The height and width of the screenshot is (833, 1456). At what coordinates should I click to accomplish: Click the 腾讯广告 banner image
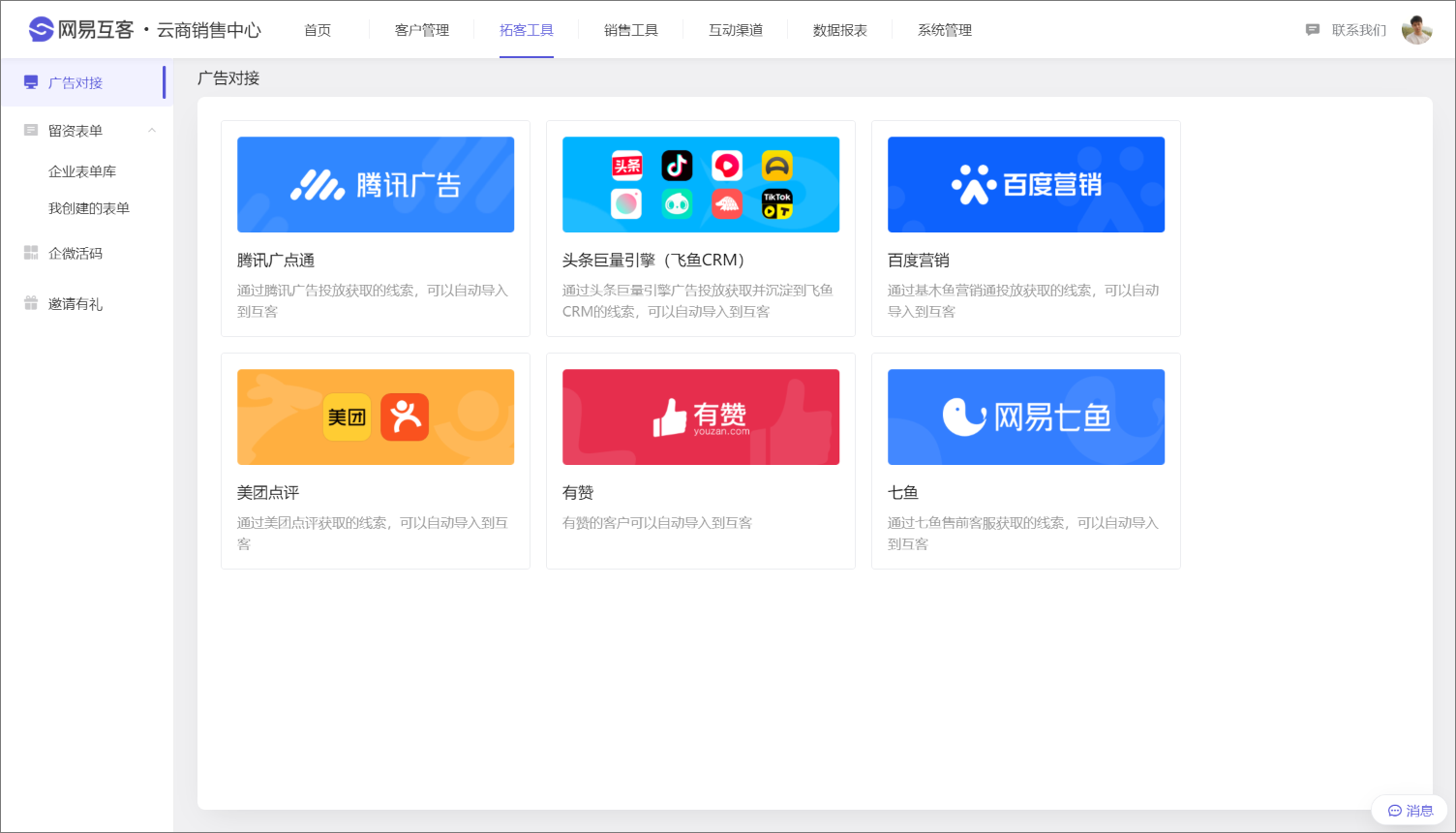(x=376, y=184)
